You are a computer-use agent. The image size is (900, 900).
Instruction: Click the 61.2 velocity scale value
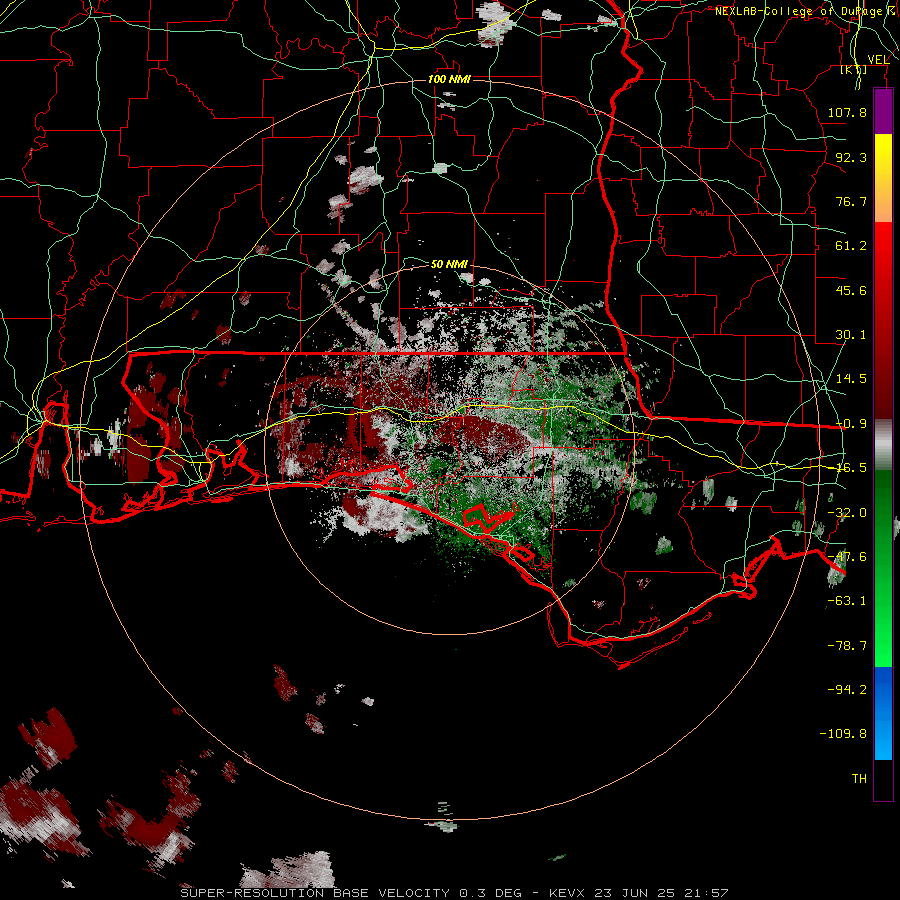pyautogui.click(x=851, y=246)
